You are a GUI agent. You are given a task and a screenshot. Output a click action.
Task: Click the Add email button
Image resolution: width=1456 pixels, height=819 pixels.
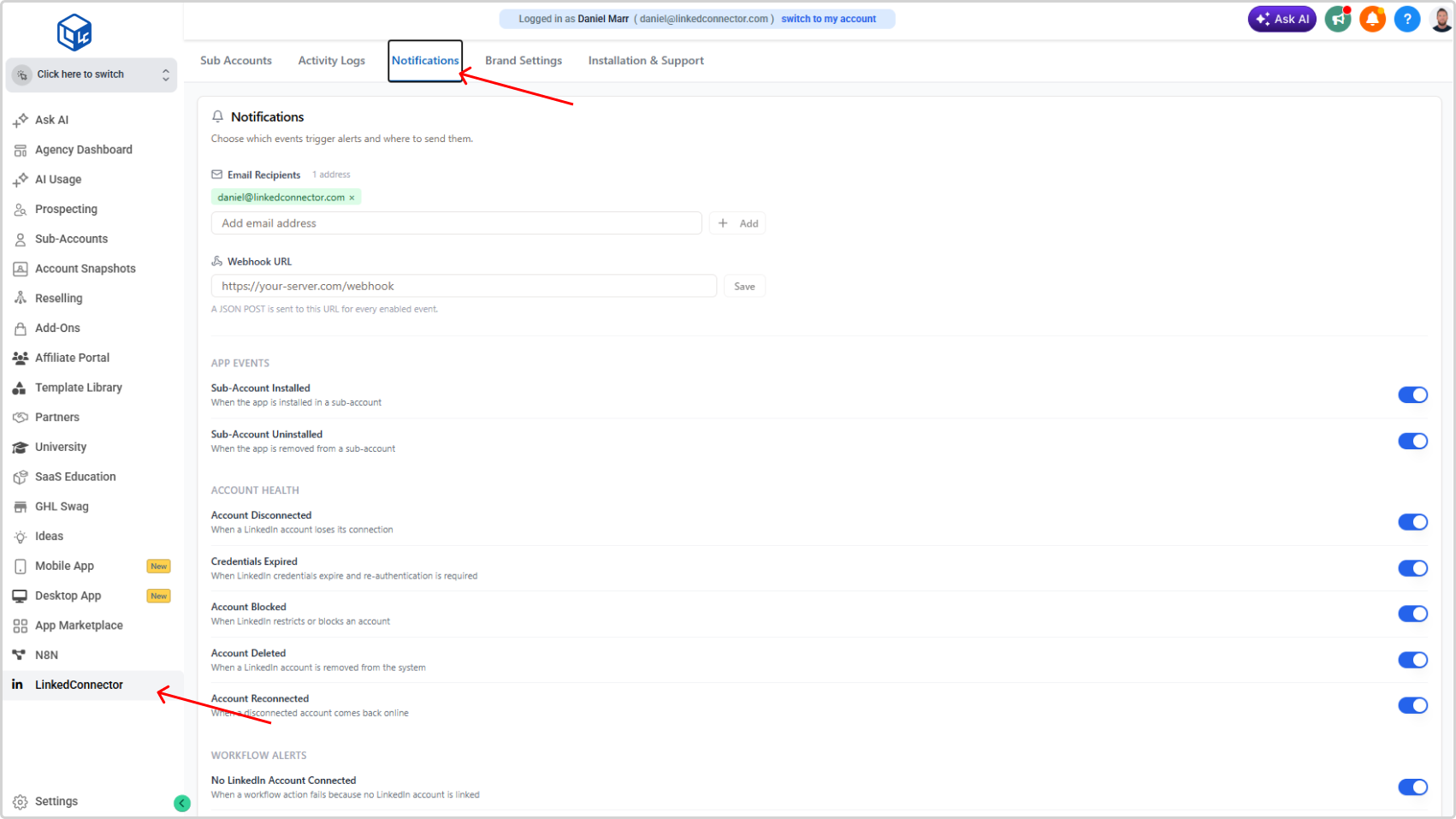click(737, 223)
